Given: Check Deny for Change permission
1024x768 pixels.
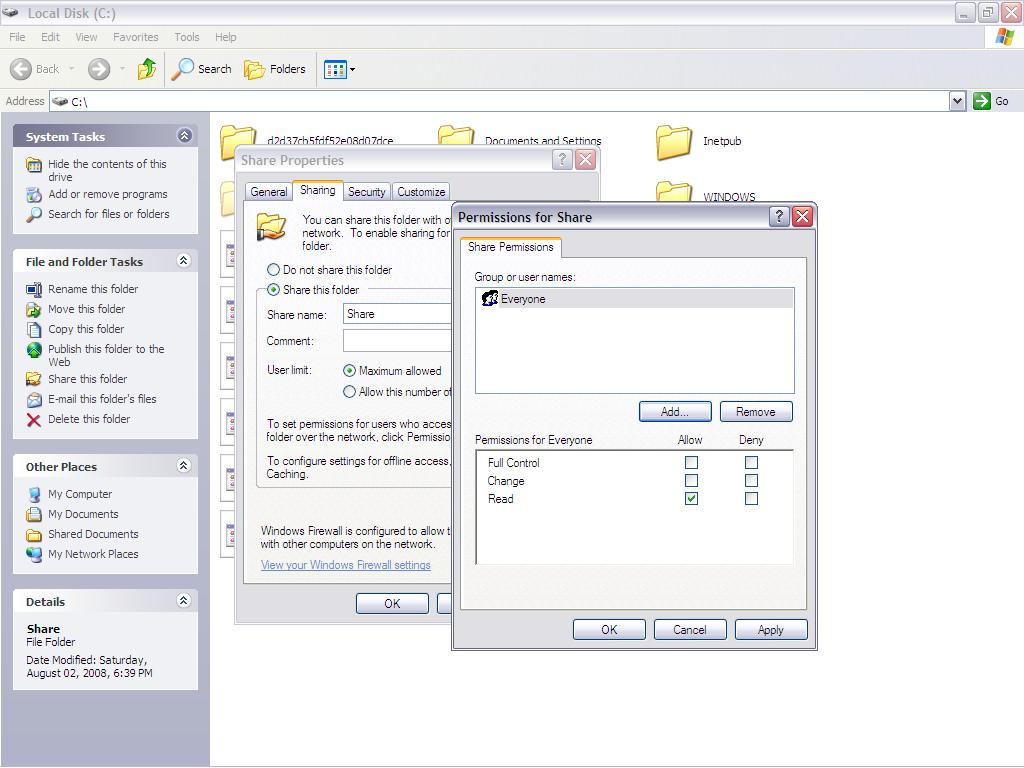Looking at the screenshot, I should [751, 481].
